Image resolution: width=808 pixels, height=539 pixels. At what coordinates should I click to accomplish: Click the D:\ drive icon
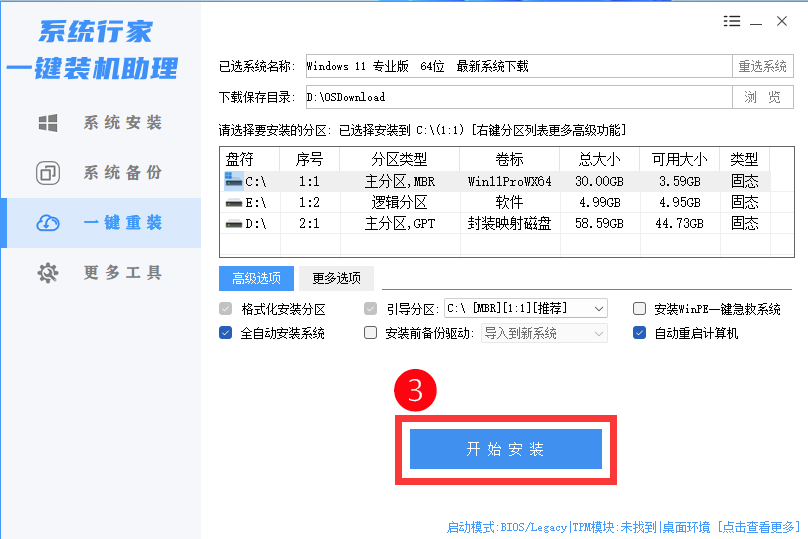click(x=234, y=224)
